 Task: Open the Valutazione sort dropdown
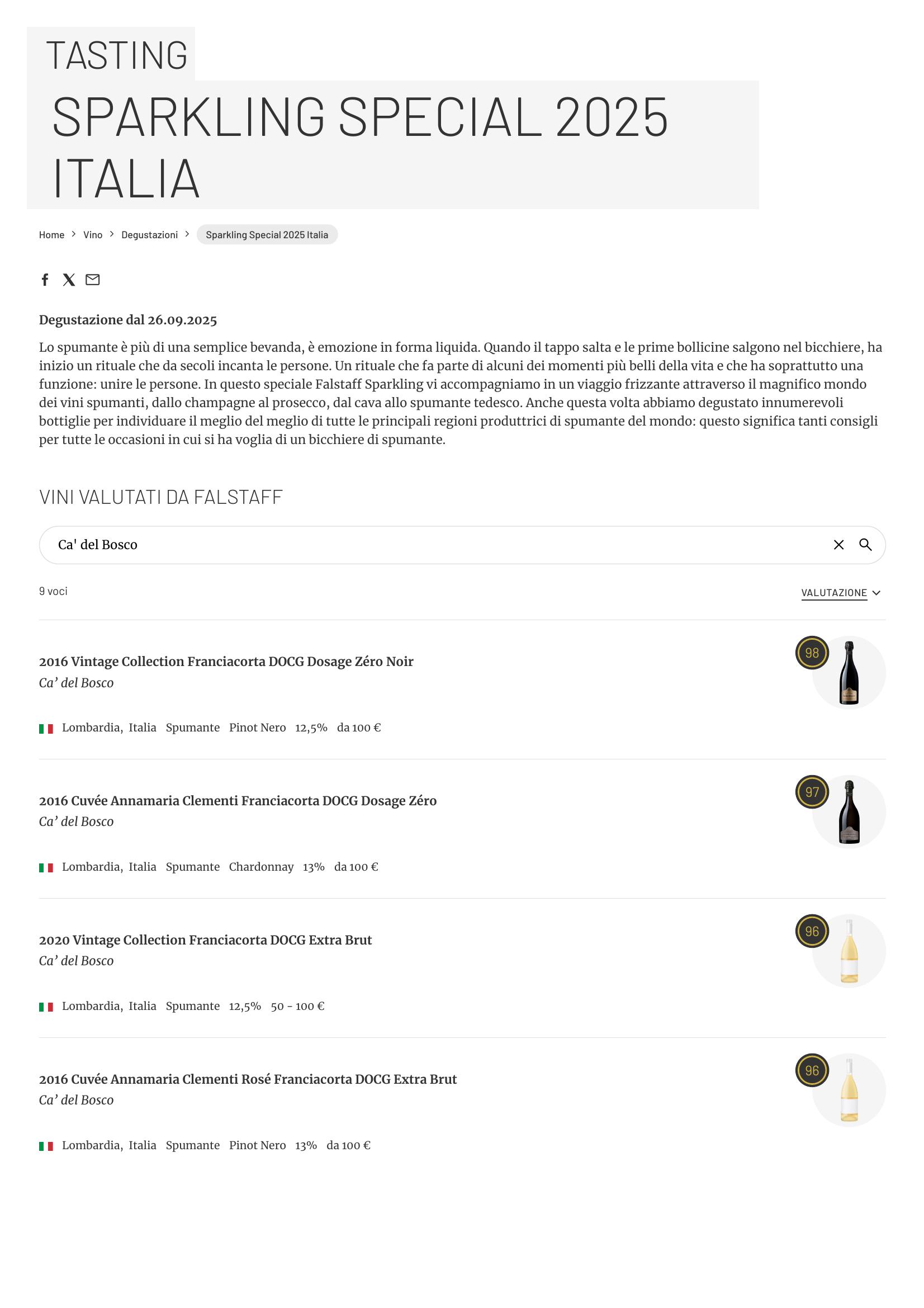840,592
